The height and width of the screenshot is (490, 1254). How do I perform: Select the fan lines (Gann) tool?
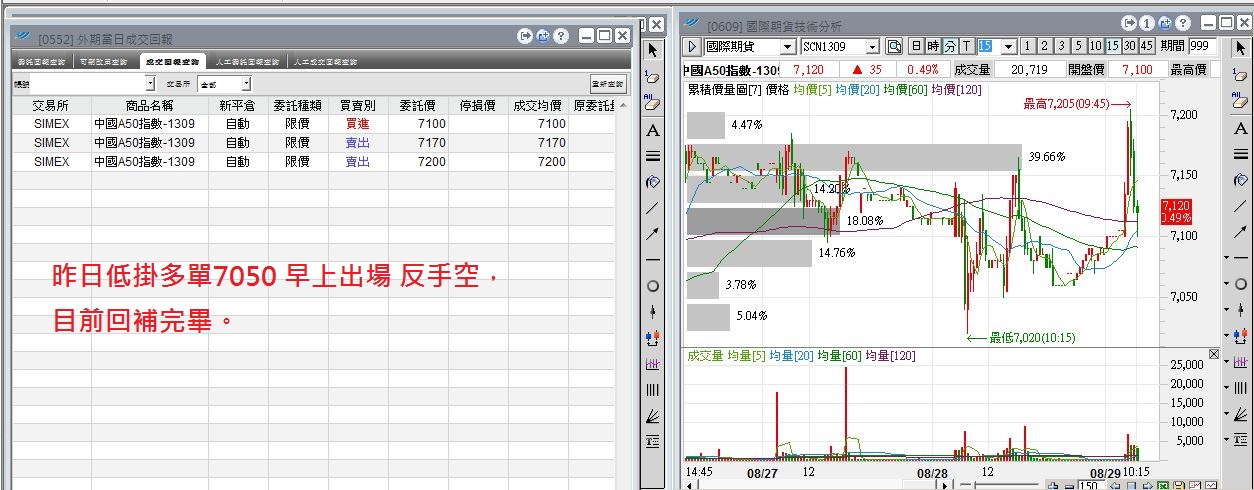(653, 416)
